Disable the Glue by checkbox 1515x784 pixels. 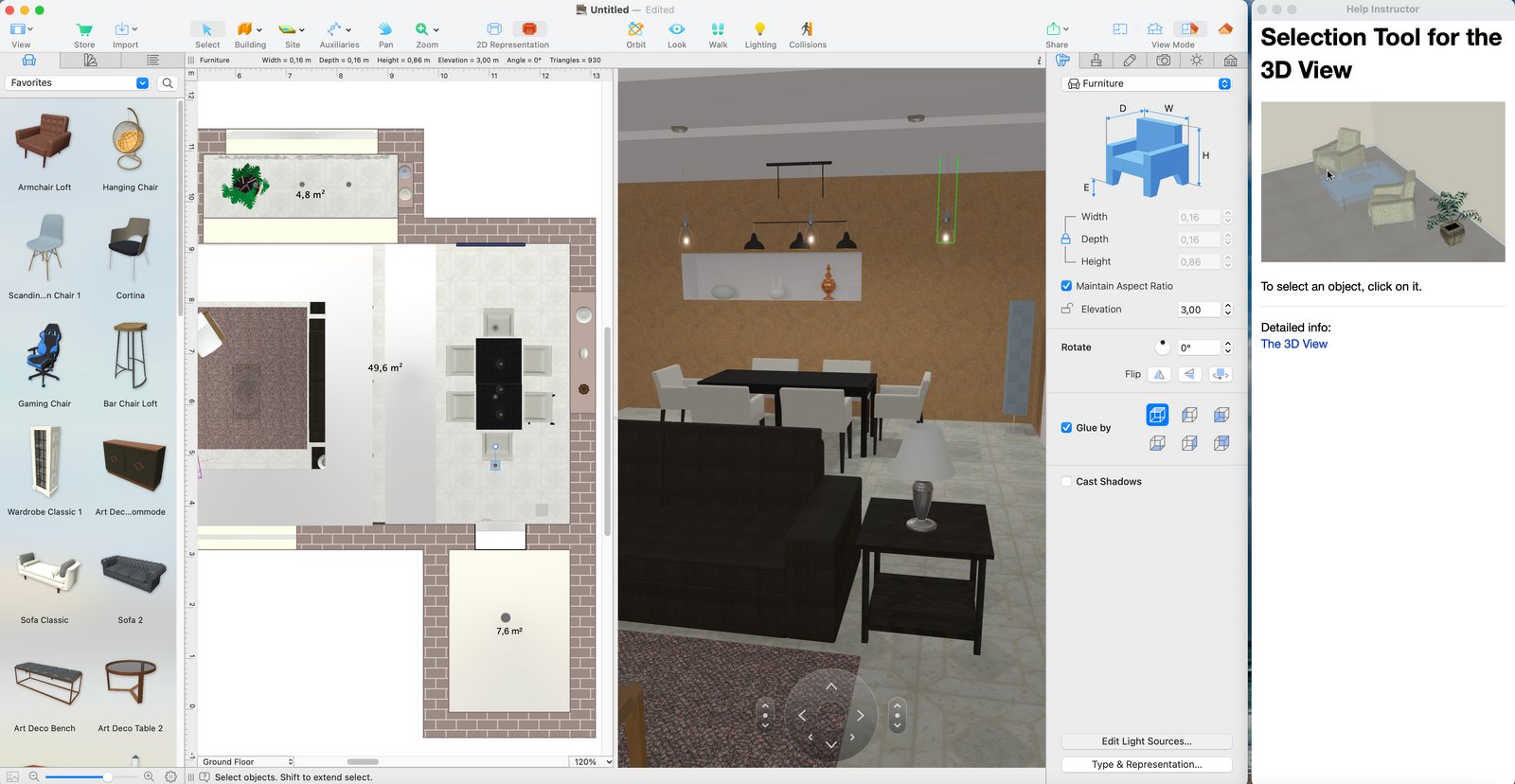[x=1066, y=428]
